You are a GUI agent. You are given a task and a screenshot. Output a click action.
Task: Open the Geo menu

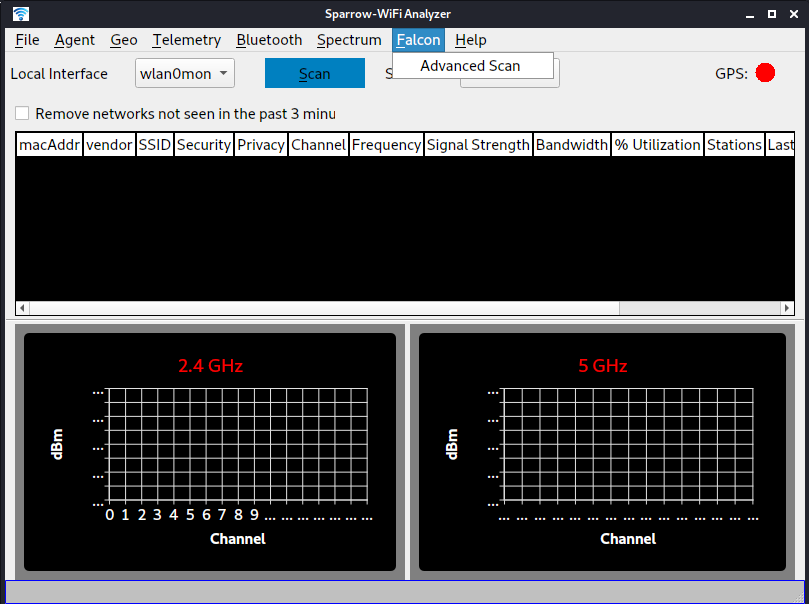(x=124, y=40)
